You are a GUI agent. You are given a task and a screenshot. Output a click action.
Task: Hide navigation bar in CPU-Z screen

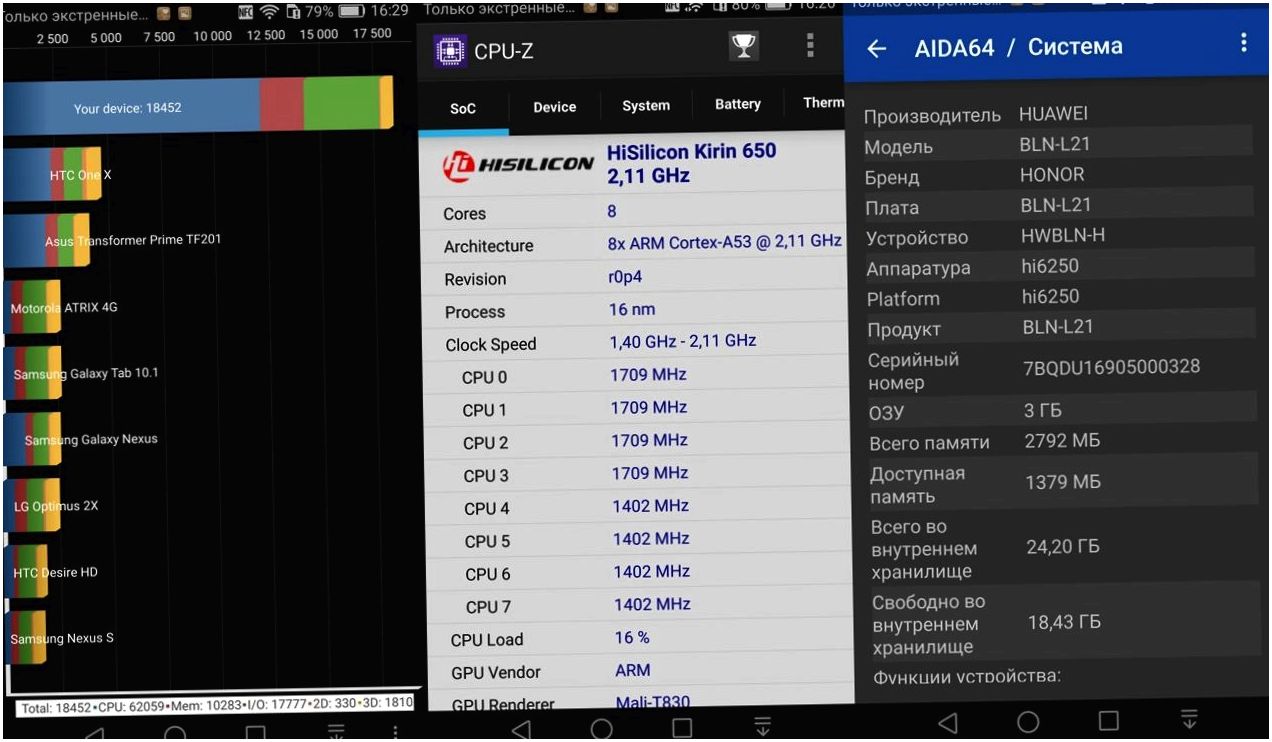click(x=762, y=727)
